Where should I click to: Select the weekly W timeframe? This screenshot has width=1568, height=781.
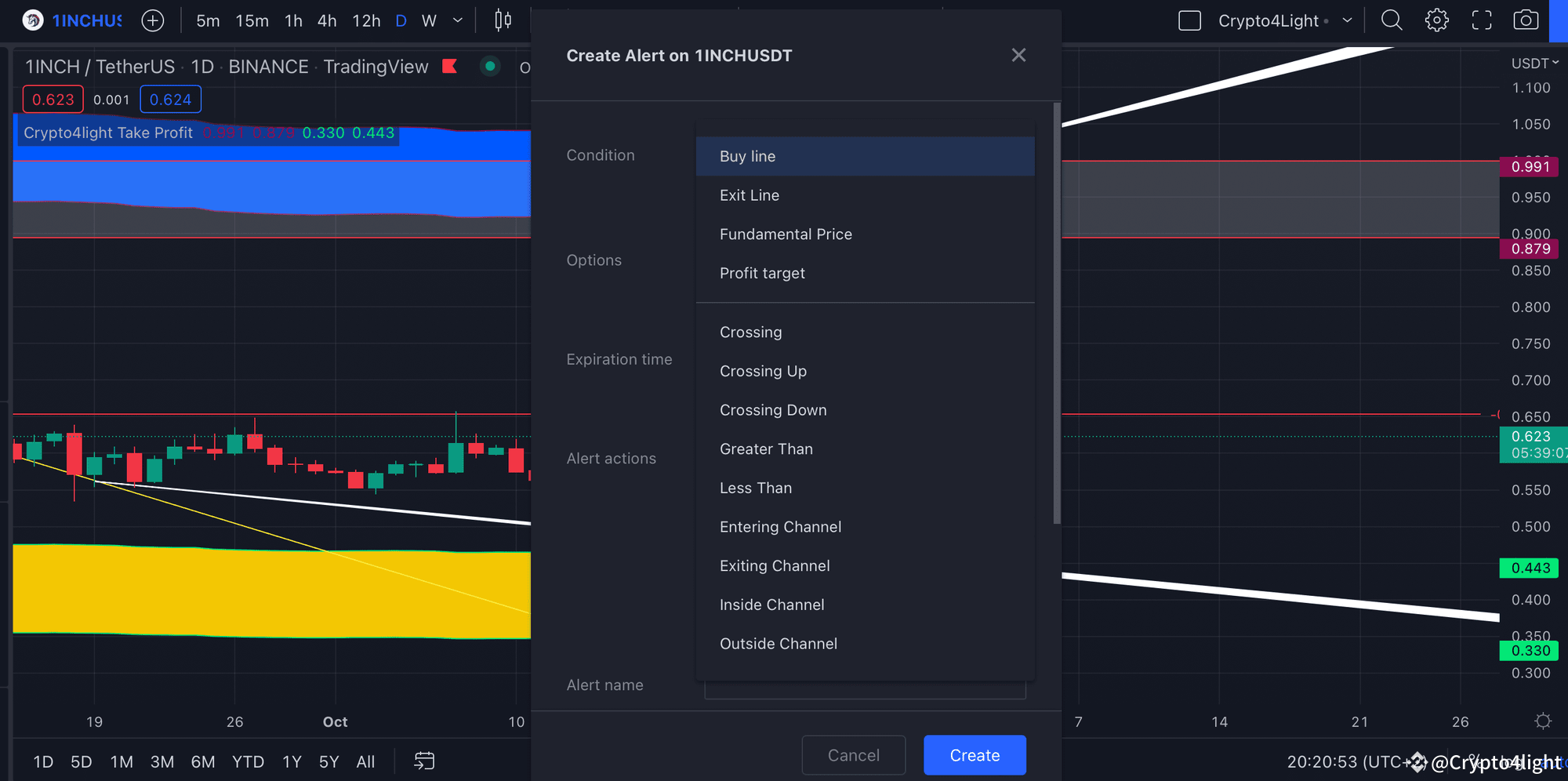coord(429,21)
